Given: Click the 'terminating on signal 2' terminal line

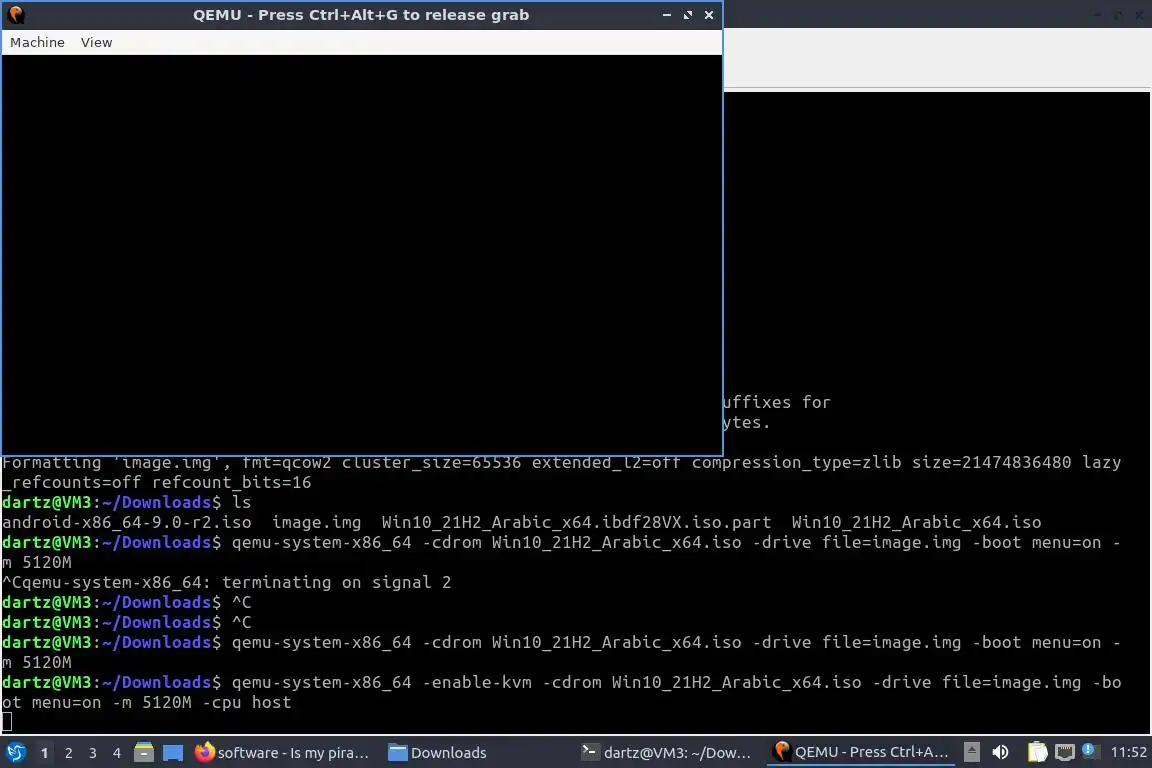Looking at the screenshot, I should pyautogui.click(x=226, y=583).
